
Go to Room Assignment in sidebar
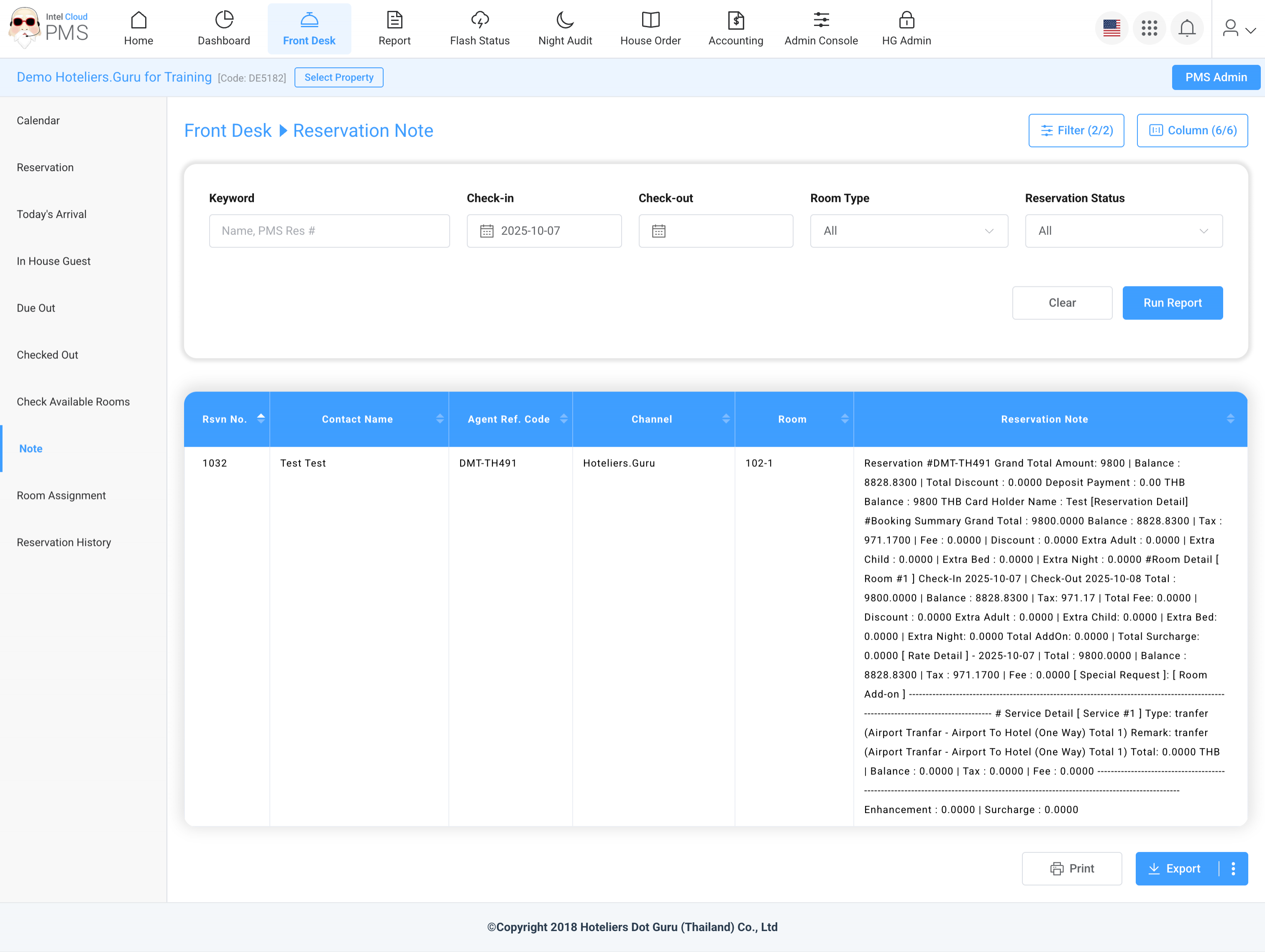[61, 495]
